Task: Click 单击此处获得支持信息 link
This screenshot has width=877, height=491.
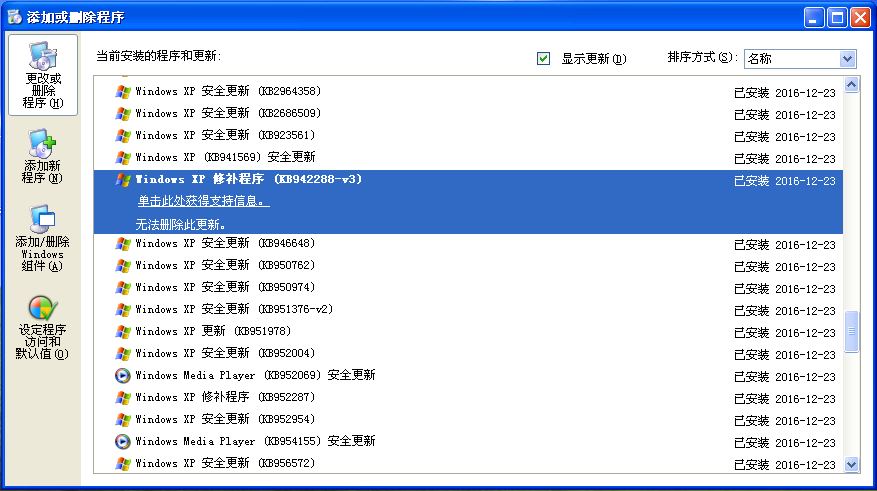Action: click(x=204, y=201)
